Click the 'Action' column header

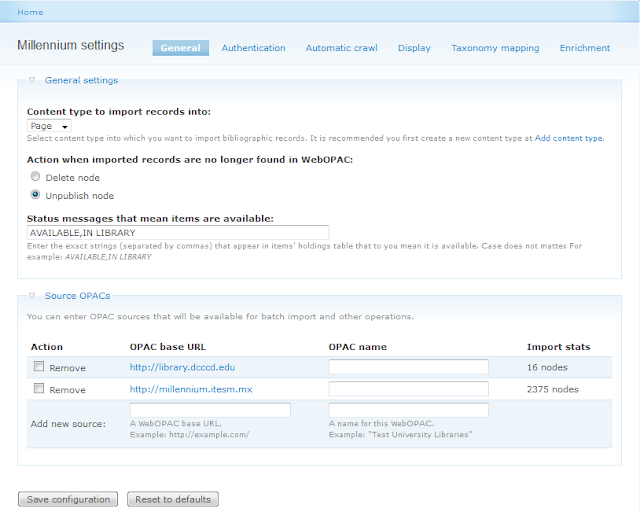pyautogui.click(x=47, y=347)
